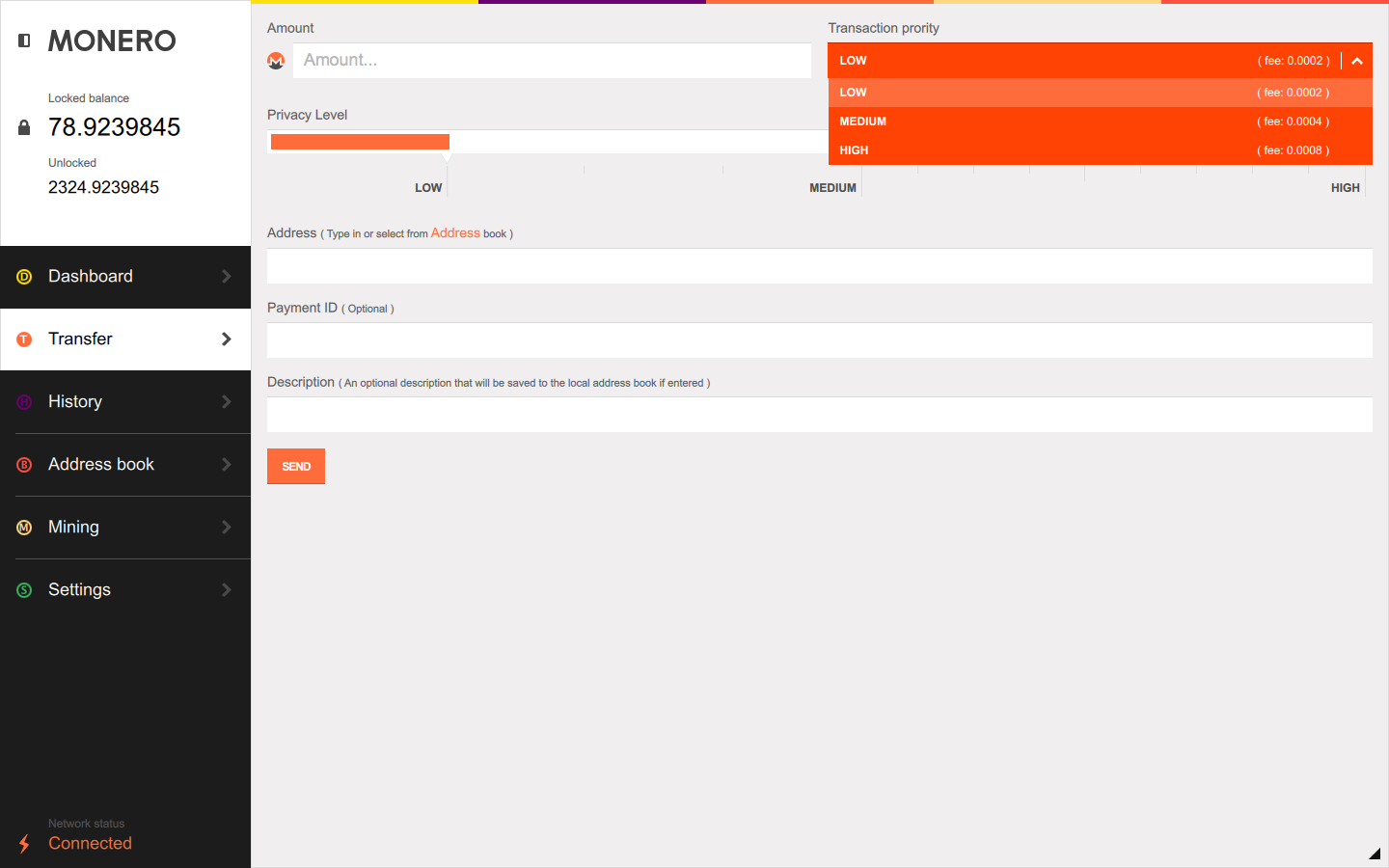Click the Privacy Level slider handle marker
This screenshot has height=868, width=1389.
[447, 156]
